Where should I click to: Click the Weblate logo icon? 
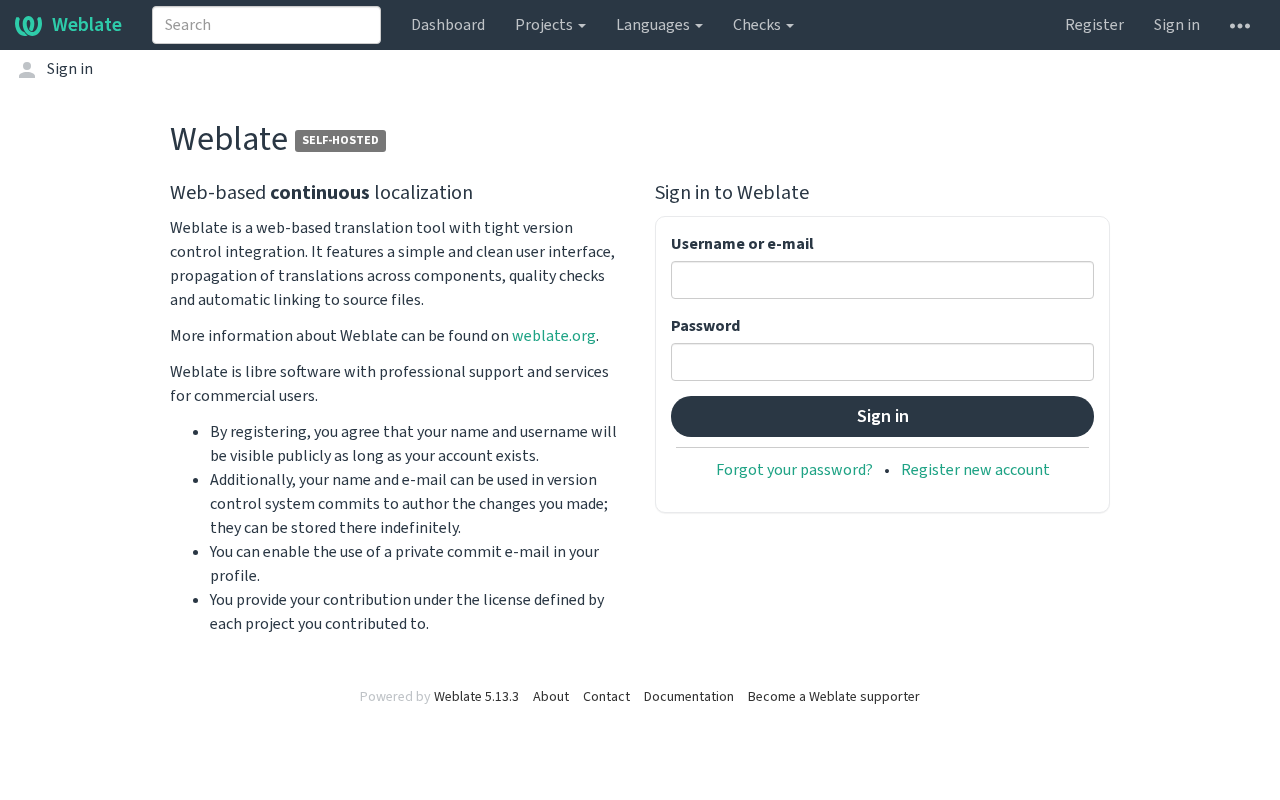pyautogui.click(x=28, y=25)
